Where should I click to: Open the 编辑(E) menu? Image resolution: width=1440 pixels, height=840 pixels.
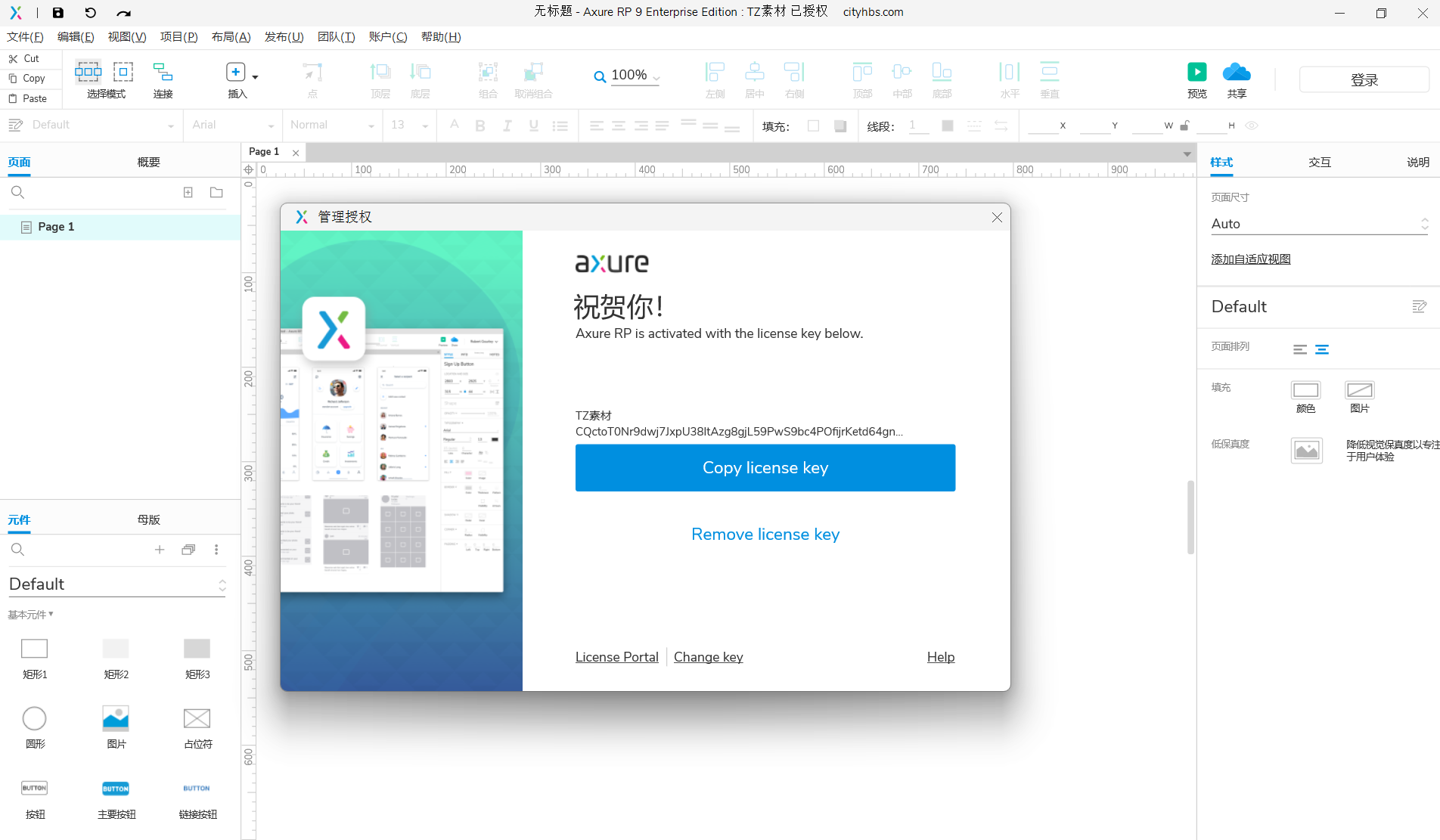76,37
